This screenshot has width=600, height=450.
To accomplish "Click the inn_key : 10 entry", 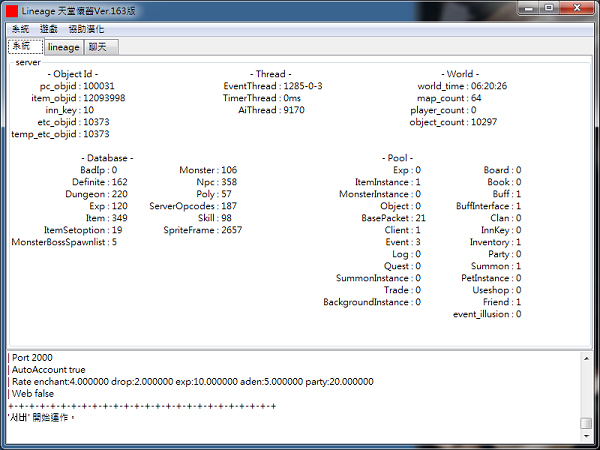I will pos(69,110).
